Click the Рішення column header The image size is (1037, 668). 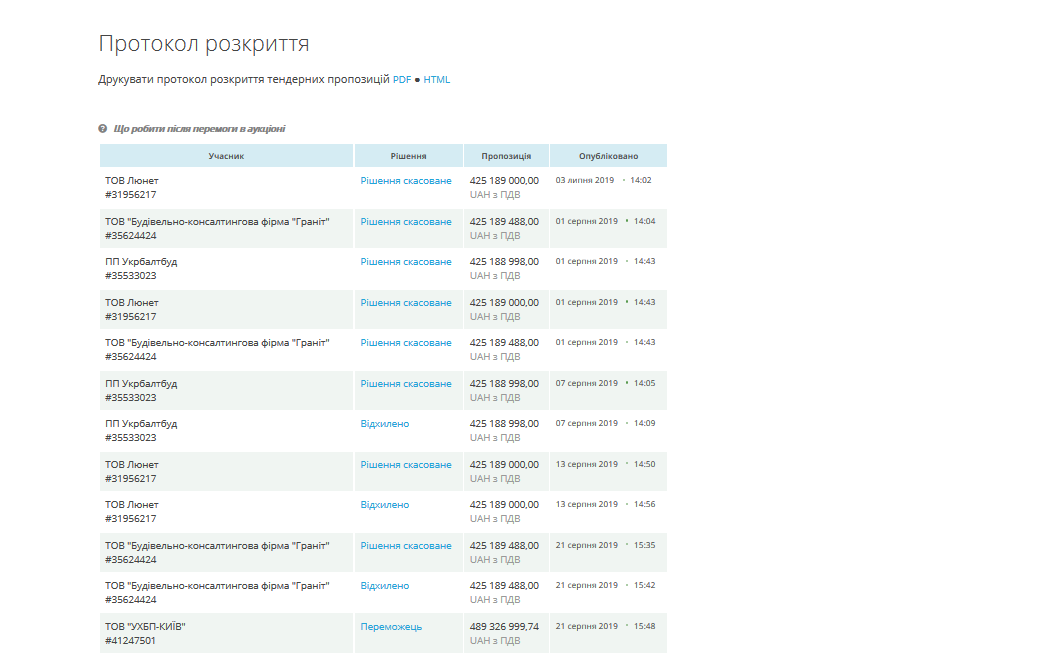pyautogui.click(x=409, y=156)
